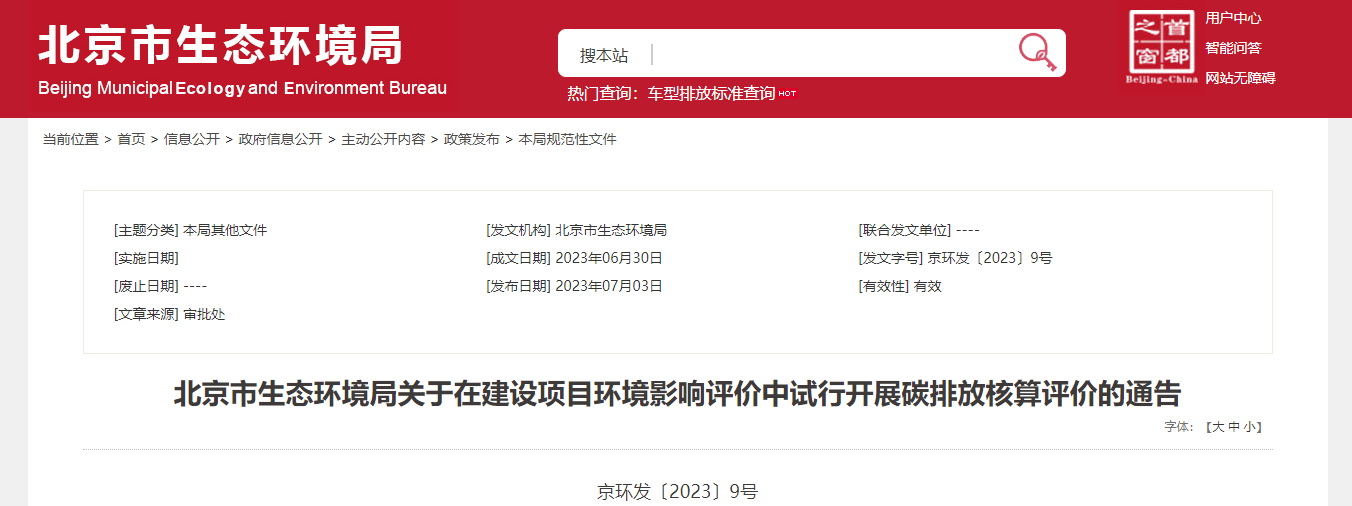Viewport: 1352px width, 506px height.
Task: Click the 发文机构 北京市生态环境局 entry
Action: tap(576, 230)
